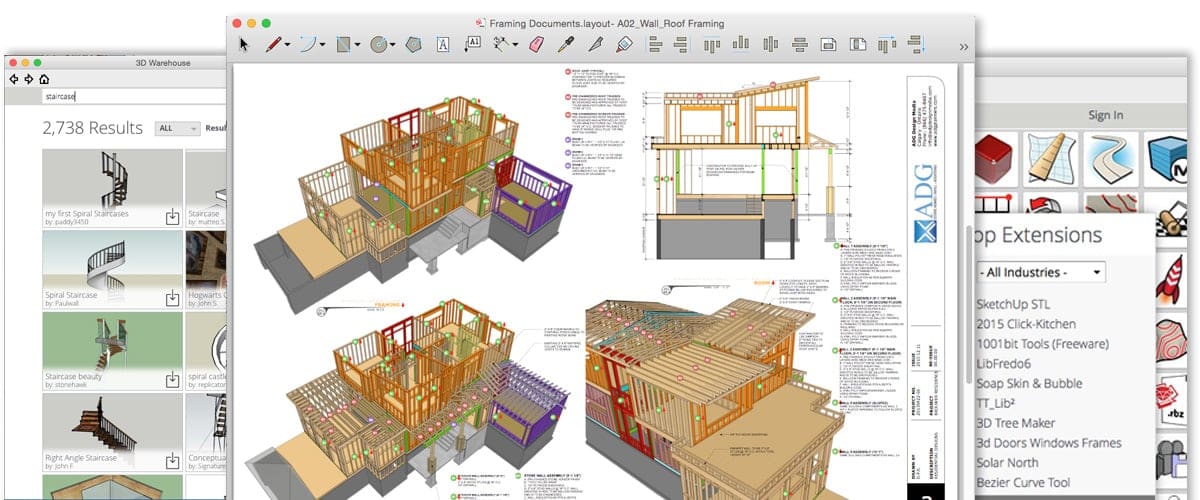Click the Sign In button
The width and height of the screenshot is (1200, 500).
(x=1105, y=115)
